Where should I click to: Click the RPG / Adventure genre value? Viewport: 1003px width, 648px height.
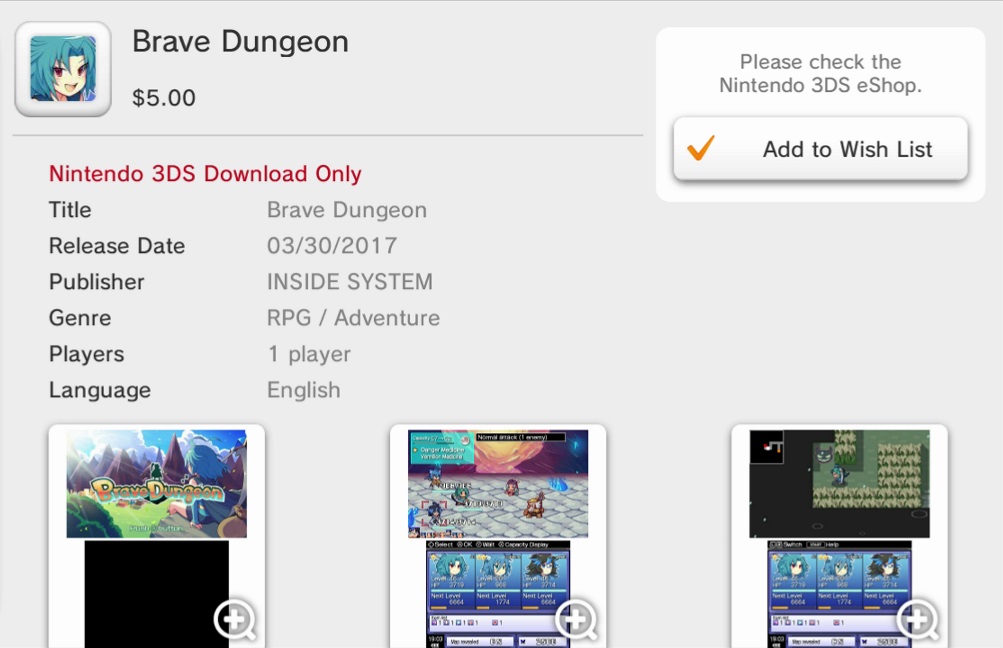(x=353, y=318)
